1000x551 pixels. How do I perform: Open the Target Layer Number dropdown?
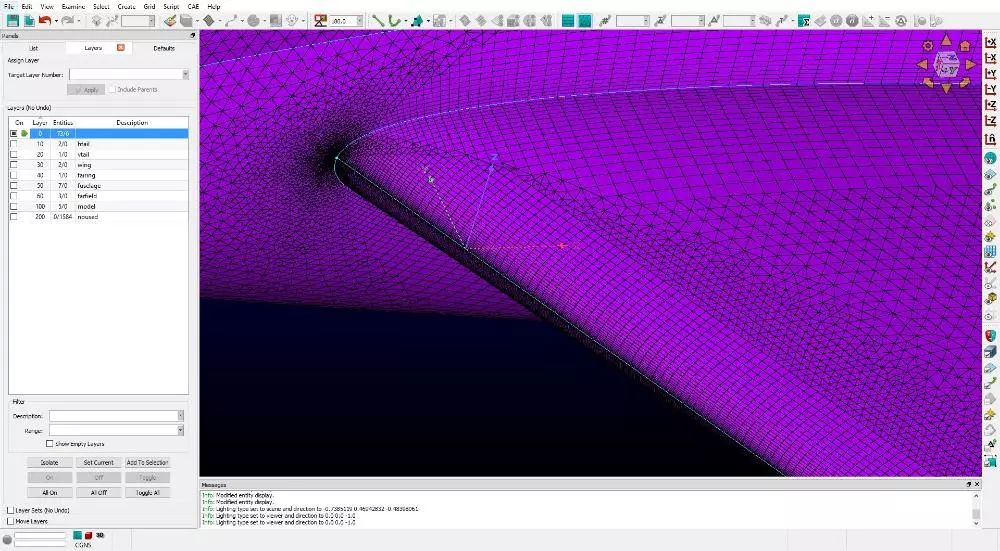185,74
